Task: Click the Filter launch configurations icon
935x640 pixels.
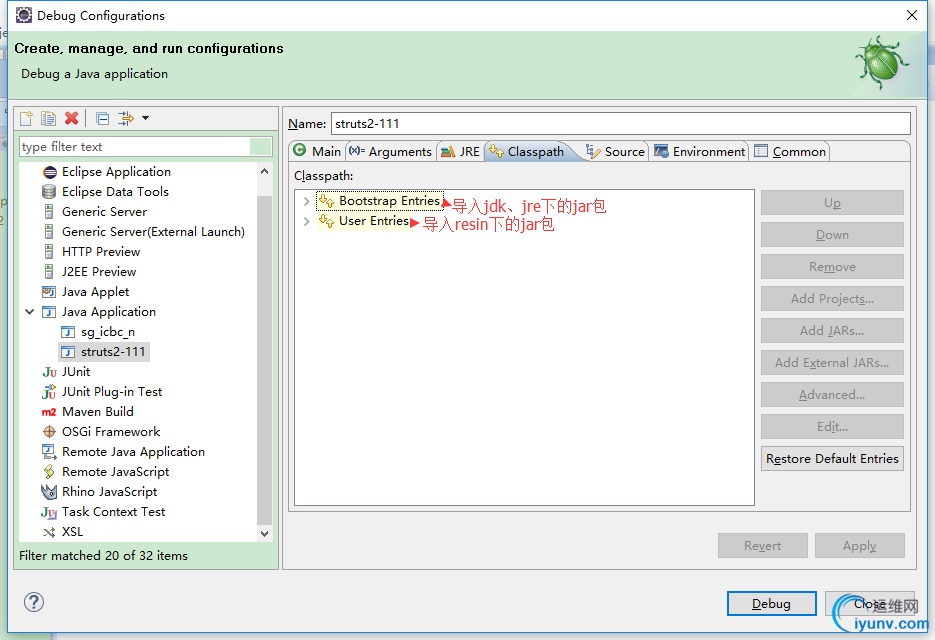Action: click(126, 118)
